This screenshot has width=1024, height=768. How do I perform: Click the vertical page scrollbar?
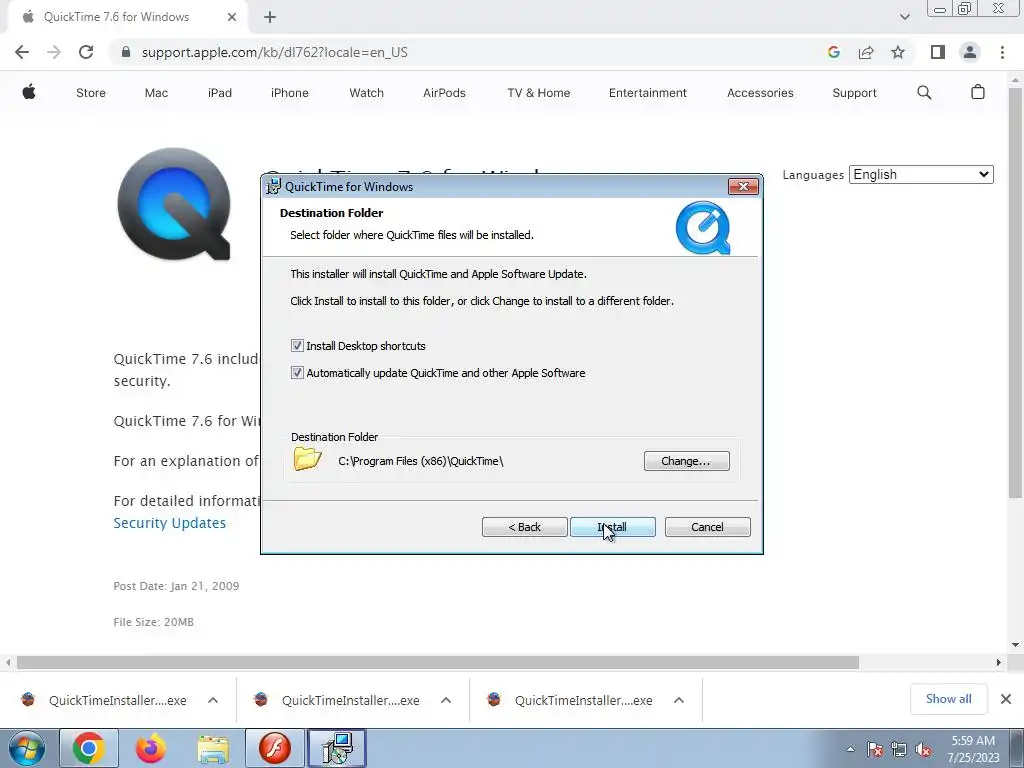point(1015,294)
